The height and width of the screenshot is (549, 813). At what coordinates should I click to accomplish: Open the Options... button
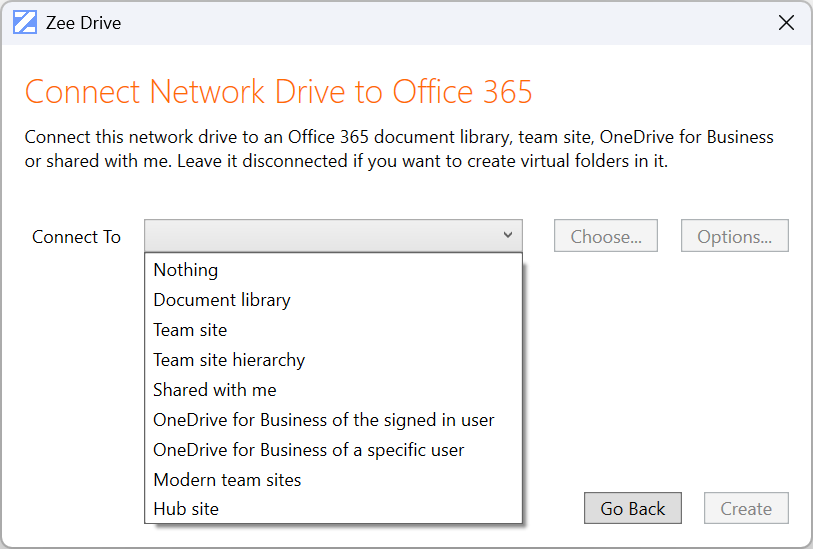coord(735,237)
